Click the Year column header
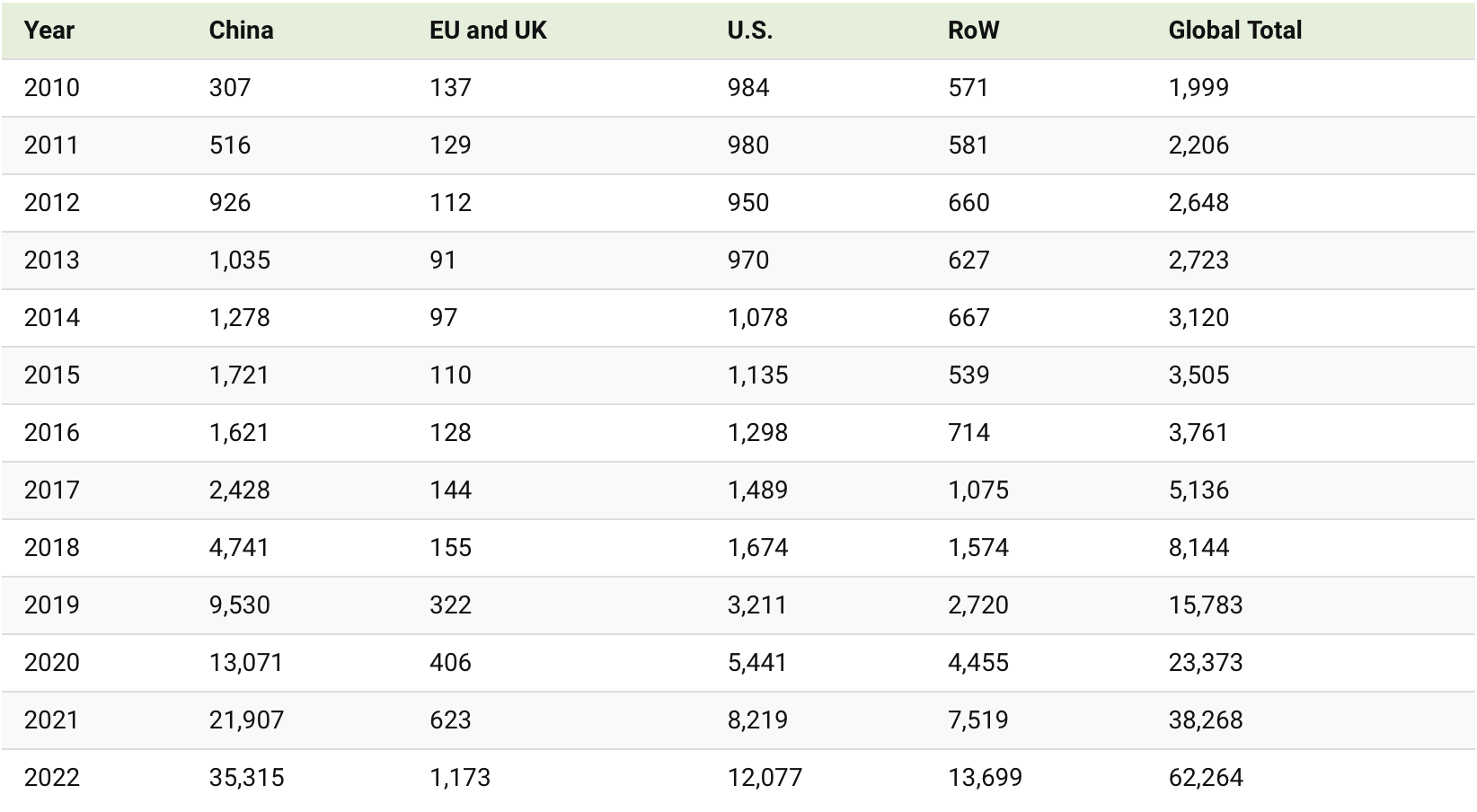The height and width of the screenshot is (812, 1477). [49, 31]
